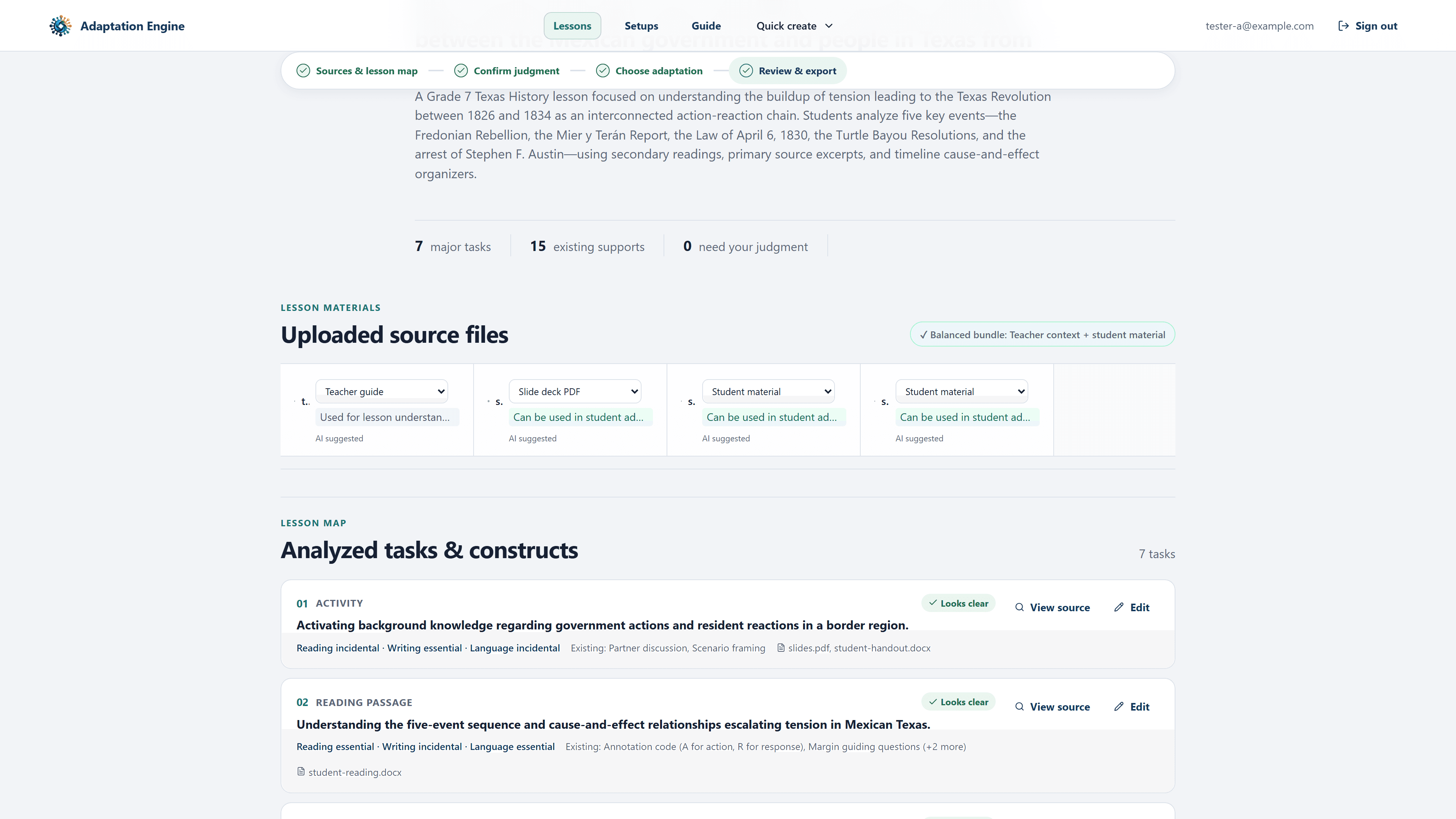Click View source on task 02 Reading Passage

click(1052, 706)
